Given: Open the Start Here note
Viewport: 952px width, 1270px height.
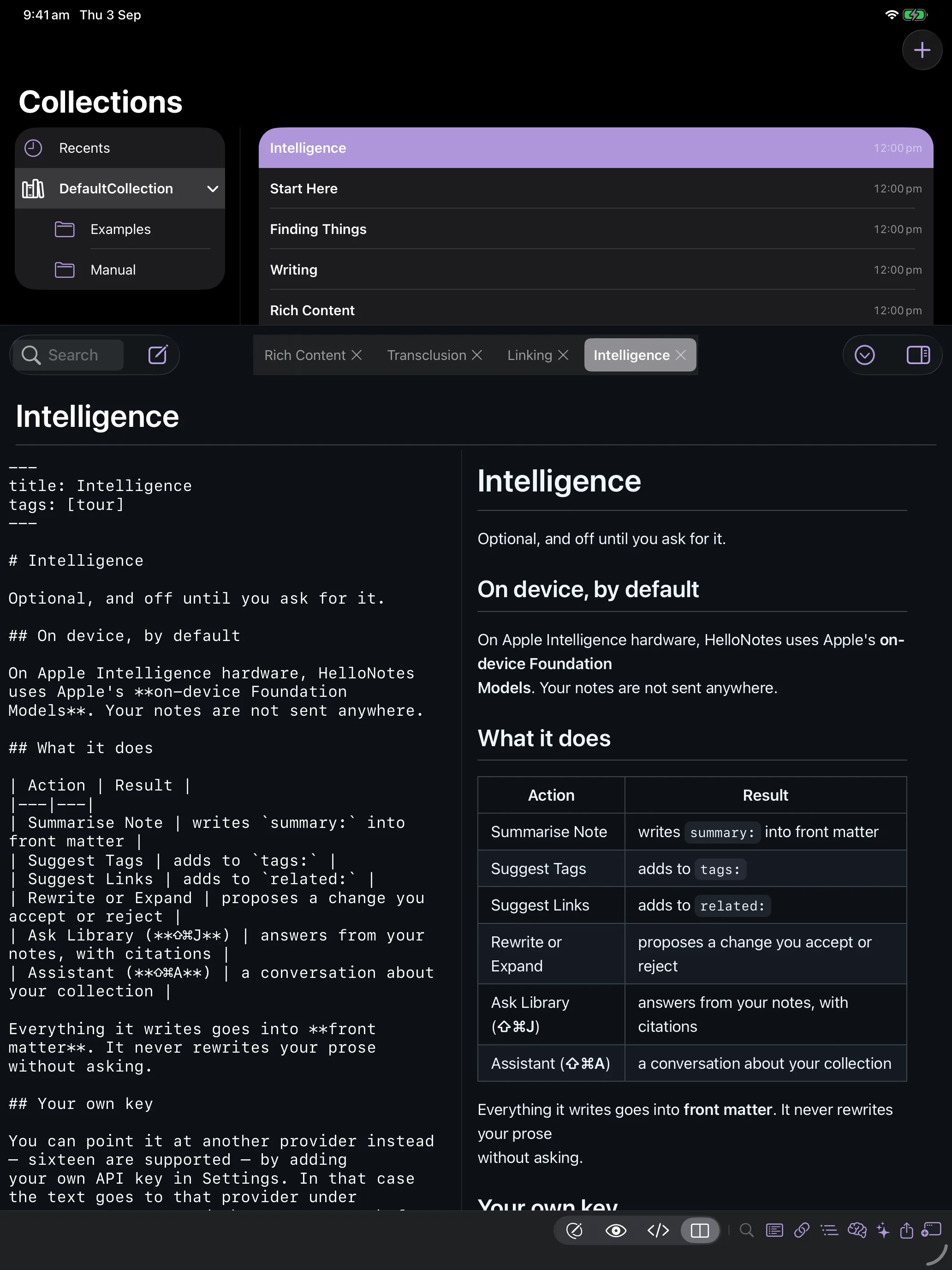Looking at the screenshot, I should click(x=595, y=188).
